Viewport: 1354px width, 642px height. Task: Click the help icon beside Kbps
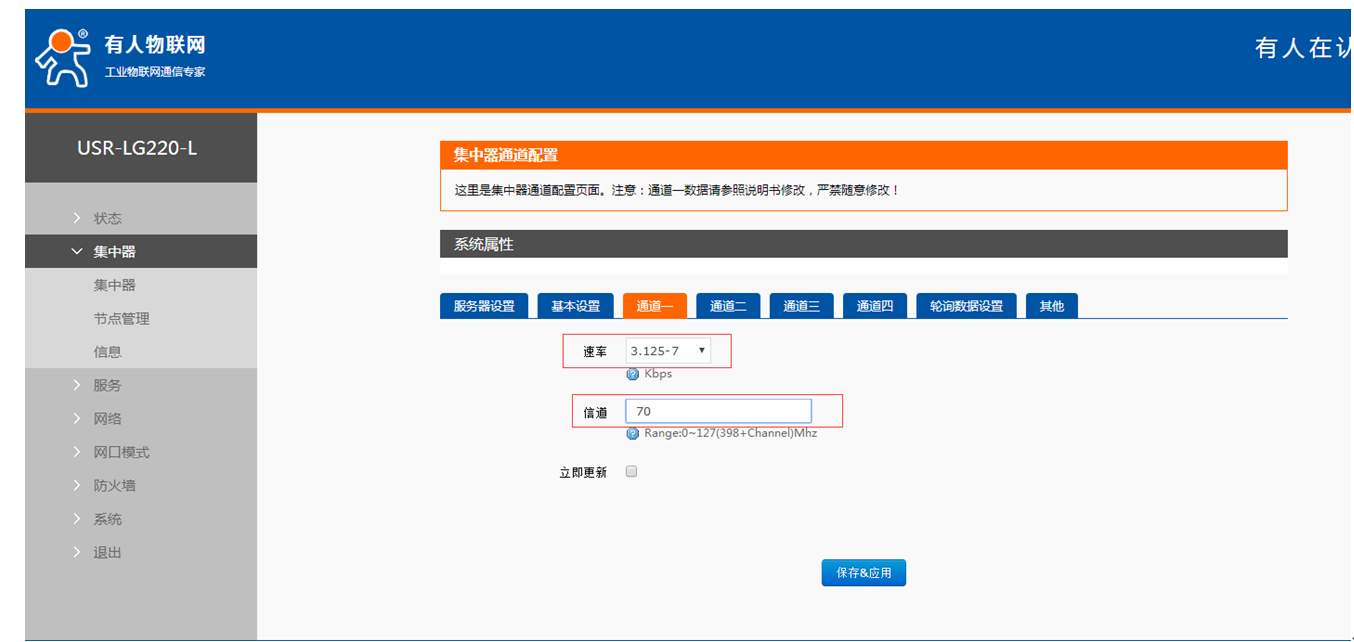632,374
